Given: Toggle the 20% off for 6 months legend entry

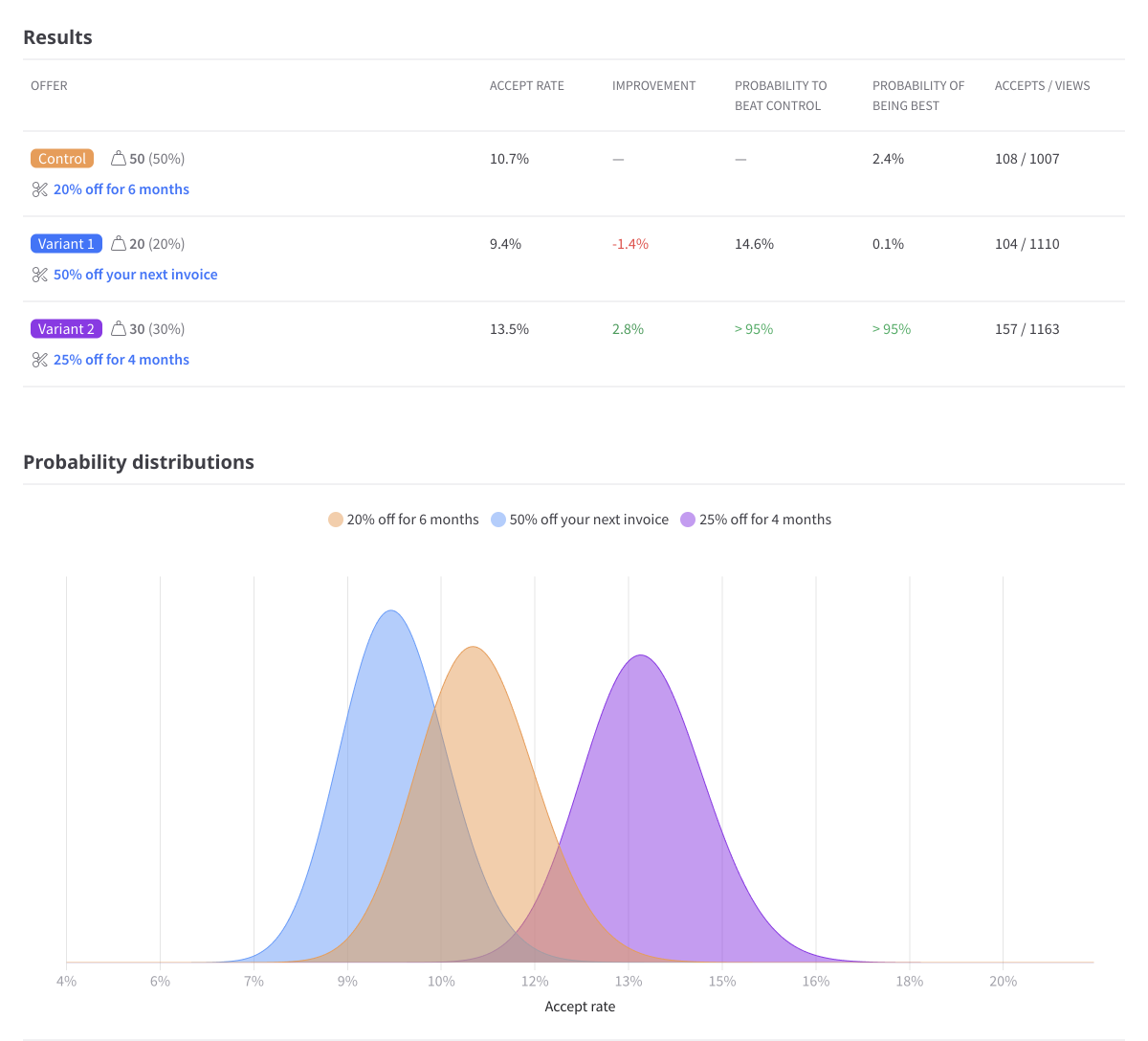Looking at the screenshot, I should [411, 519].
